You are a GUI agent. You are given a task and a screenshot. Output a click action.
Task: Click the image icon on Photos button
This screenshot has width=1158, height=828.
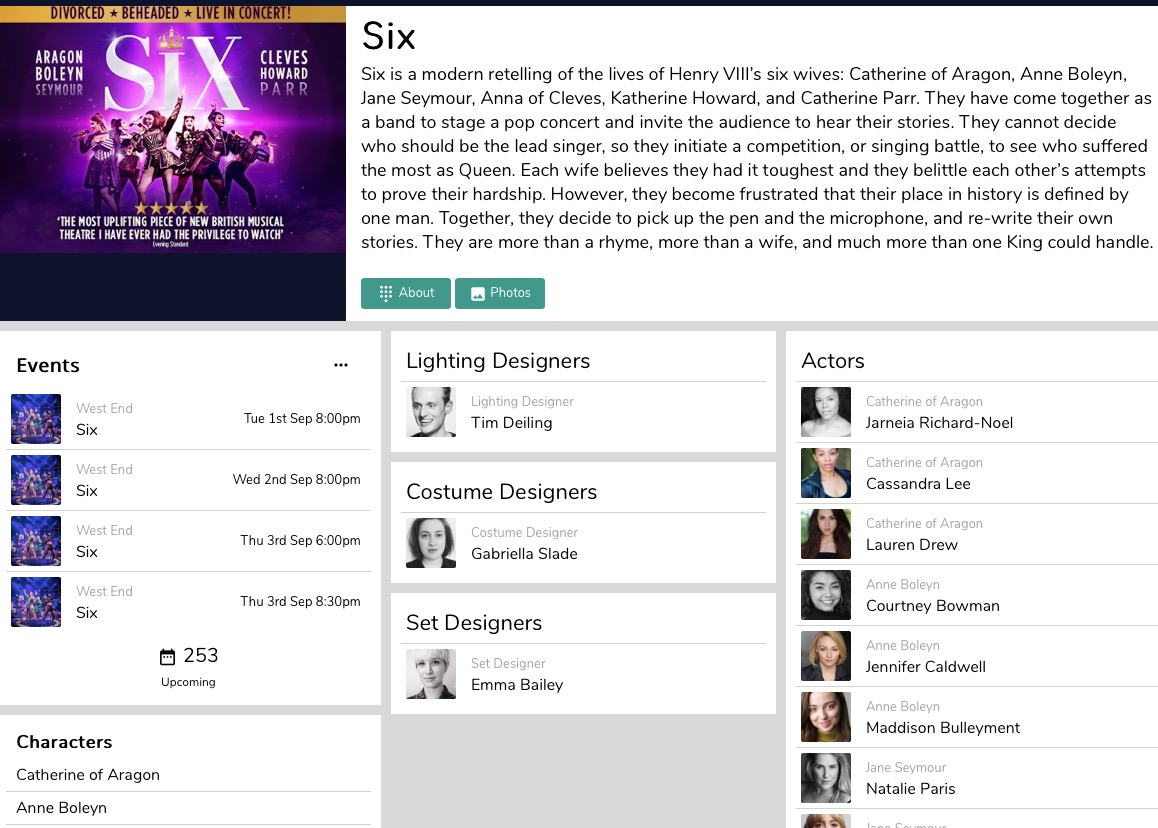[x=478, y=294]
